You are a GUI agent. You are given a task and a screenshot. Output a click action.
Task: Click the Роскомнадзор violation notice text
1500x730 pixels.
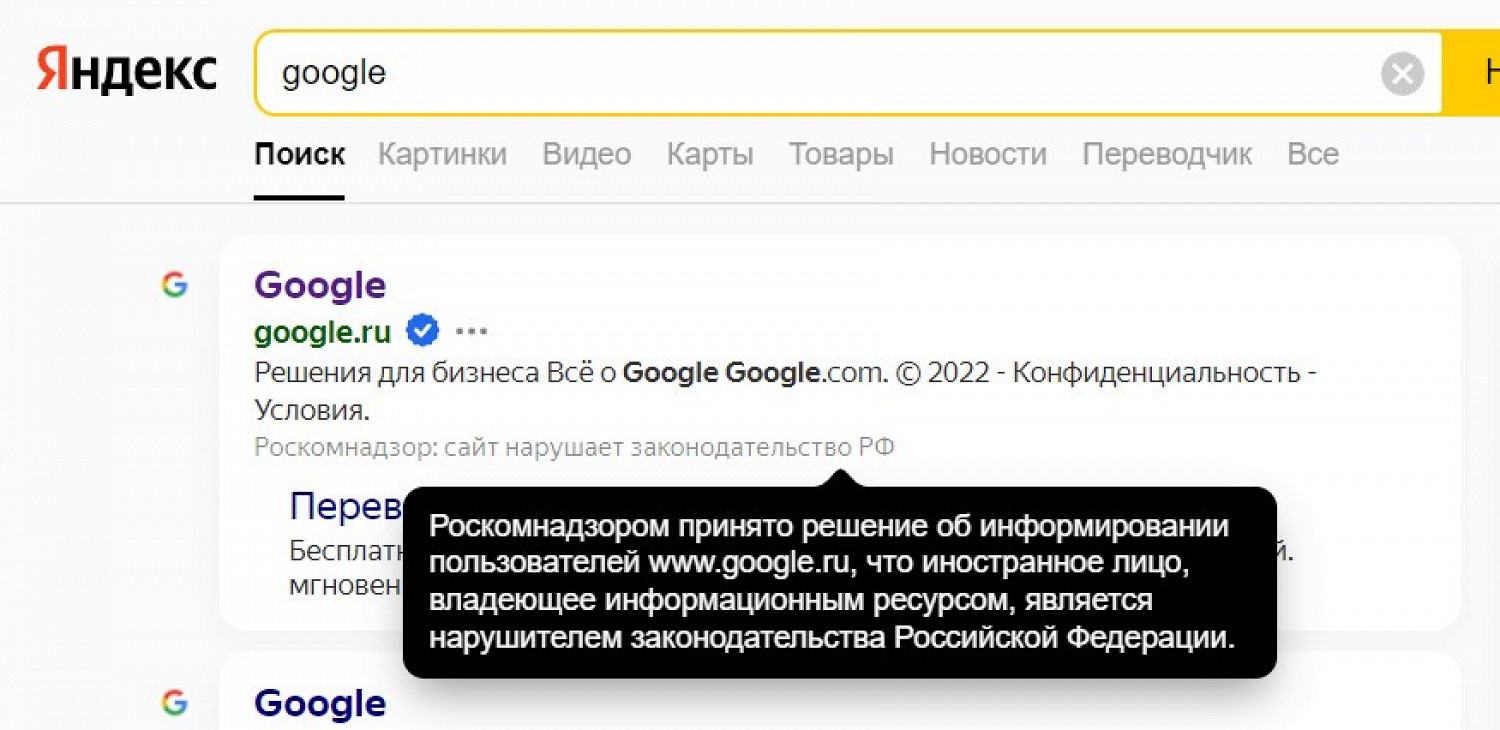pyautogui.click(x=574, y=447)
